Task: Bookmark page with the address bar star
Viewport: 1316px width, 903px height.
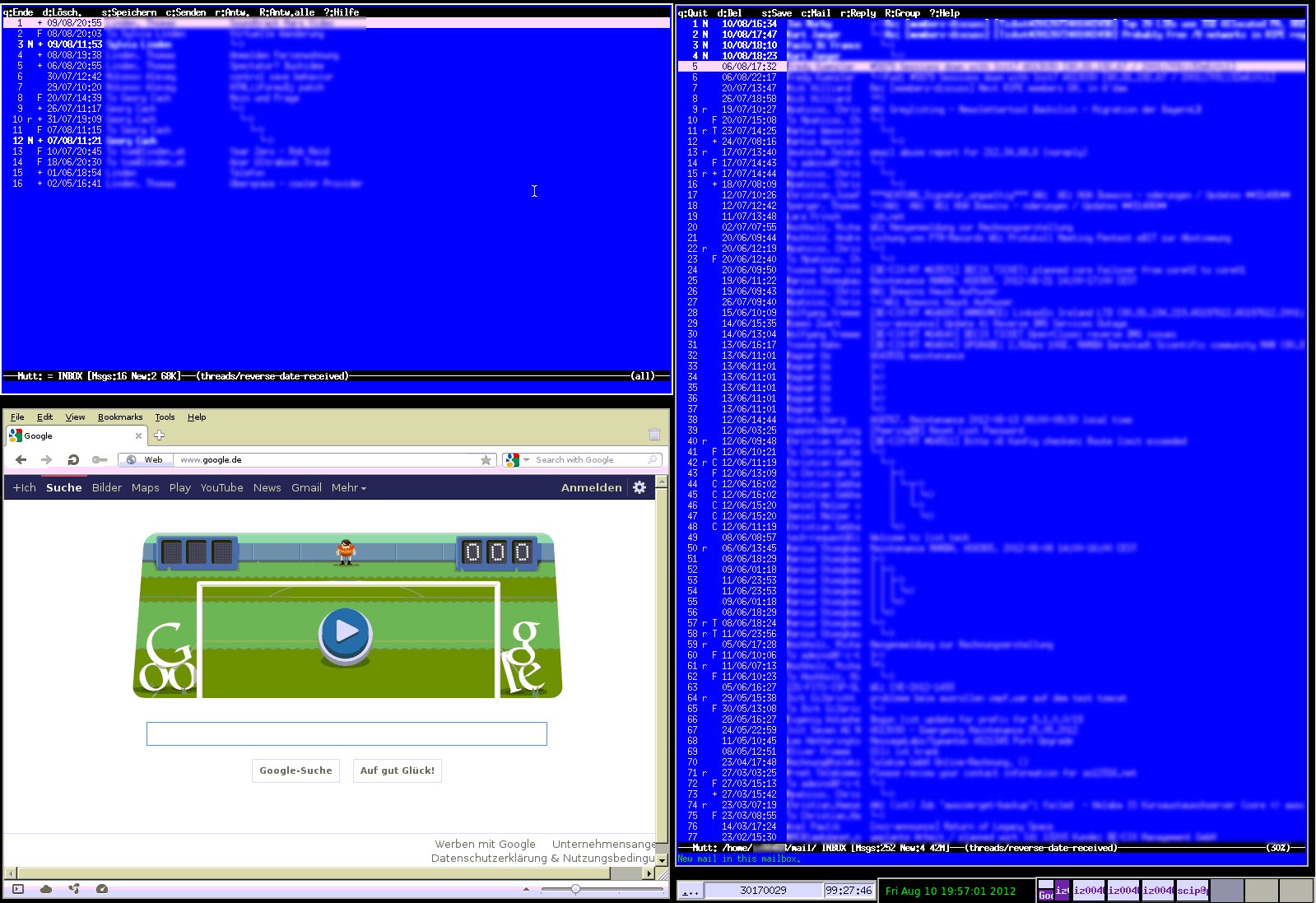Action: pyautogui.click(x=486, y=460)
